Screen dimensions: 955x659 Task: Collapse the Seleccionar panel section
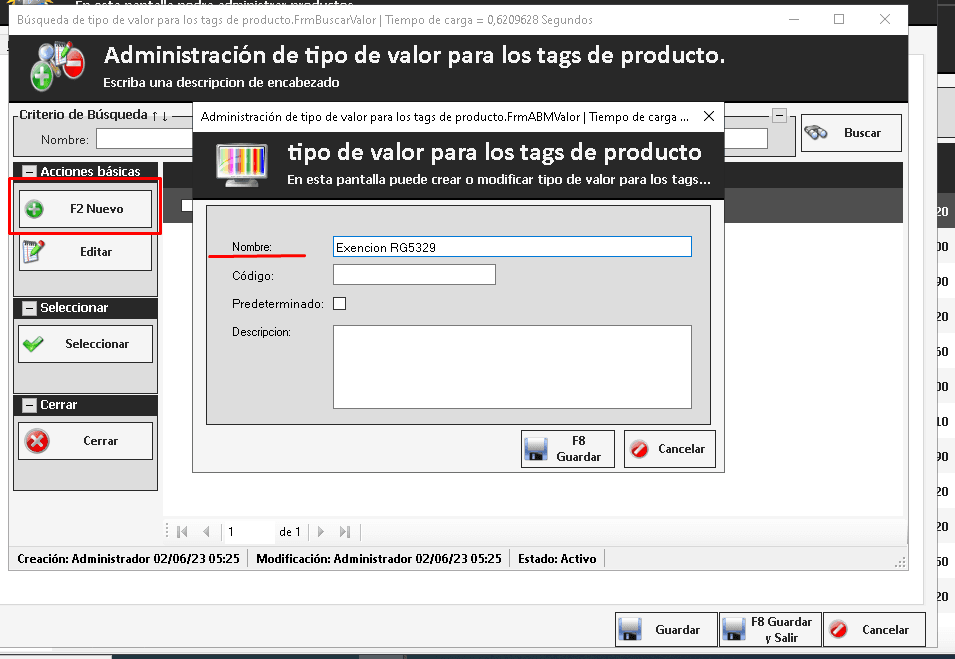[29, 308]
